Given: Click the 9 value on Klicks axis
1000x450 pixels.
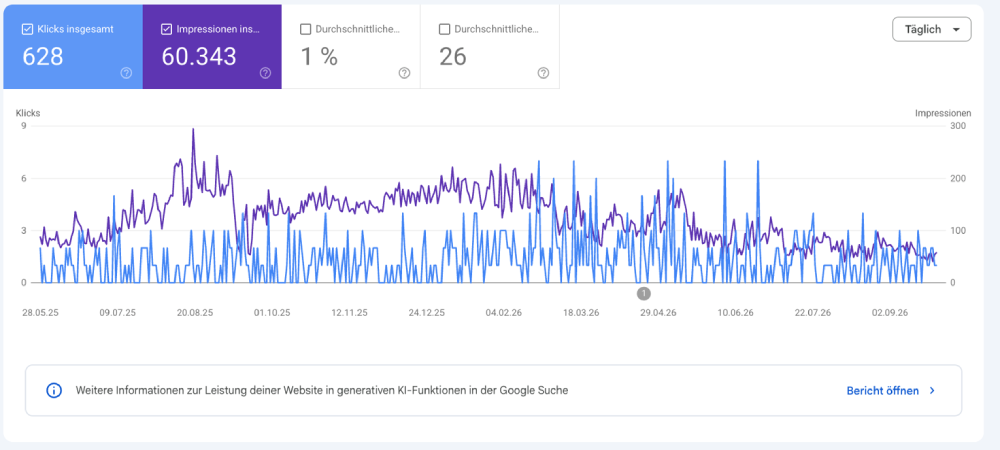Looking at the screenshot, I should coord(24,126).
